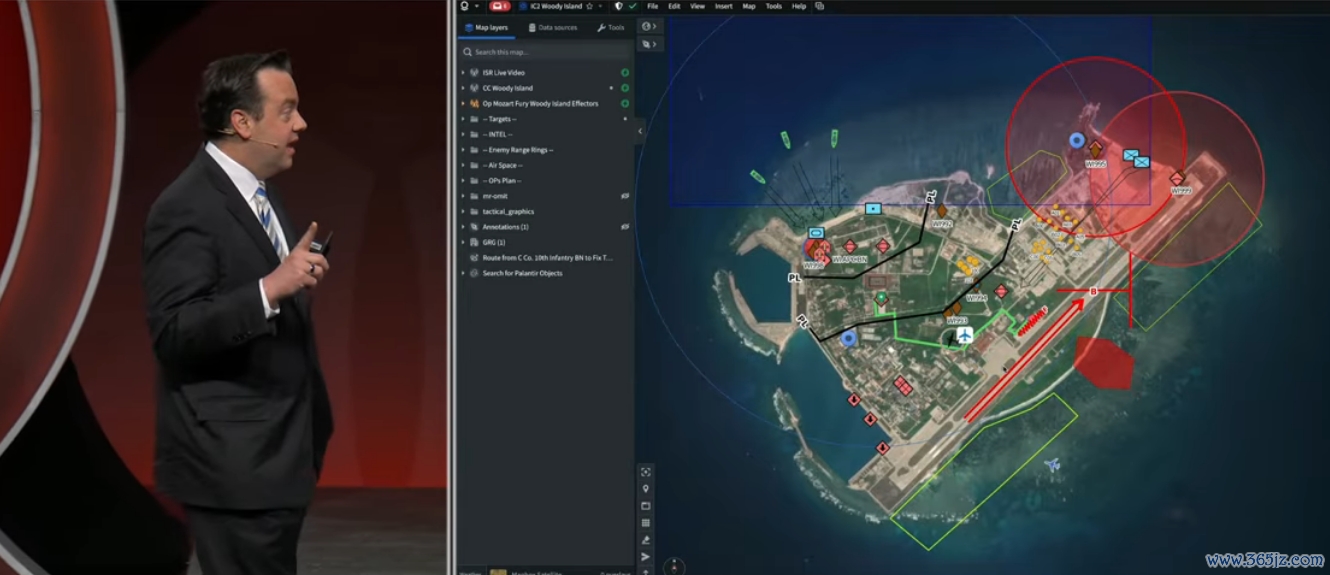The image size is (1330, 575).
Task: Select the red four-diamond cluster hostile symbol
Action: click(x=903, y=385)
